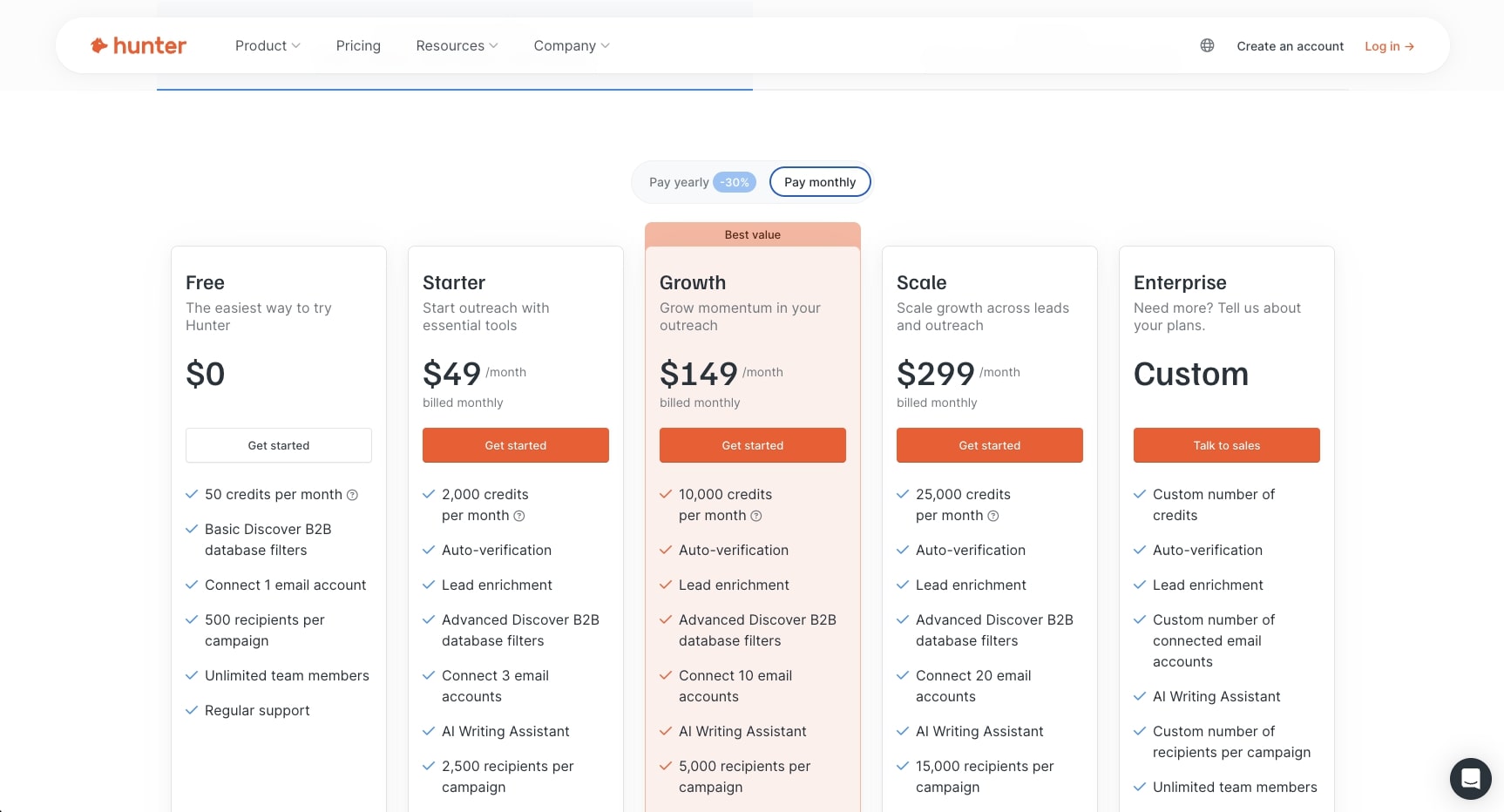Click Get started on Scale plan
This screenshot has width=1504, height=812.
tap(990, 445)
